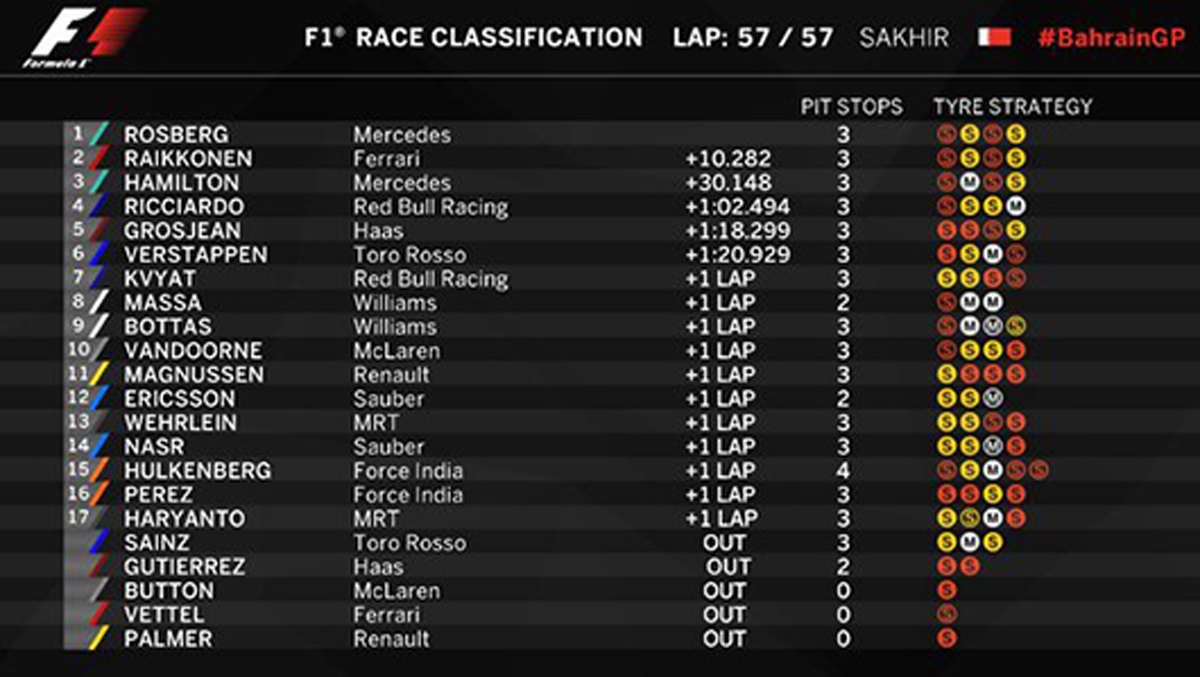Click Hulkenberg's fifth tyre icon
Image resolution: width=1200 pixels, height=677 pixels.
click(x=1039, y=470)
